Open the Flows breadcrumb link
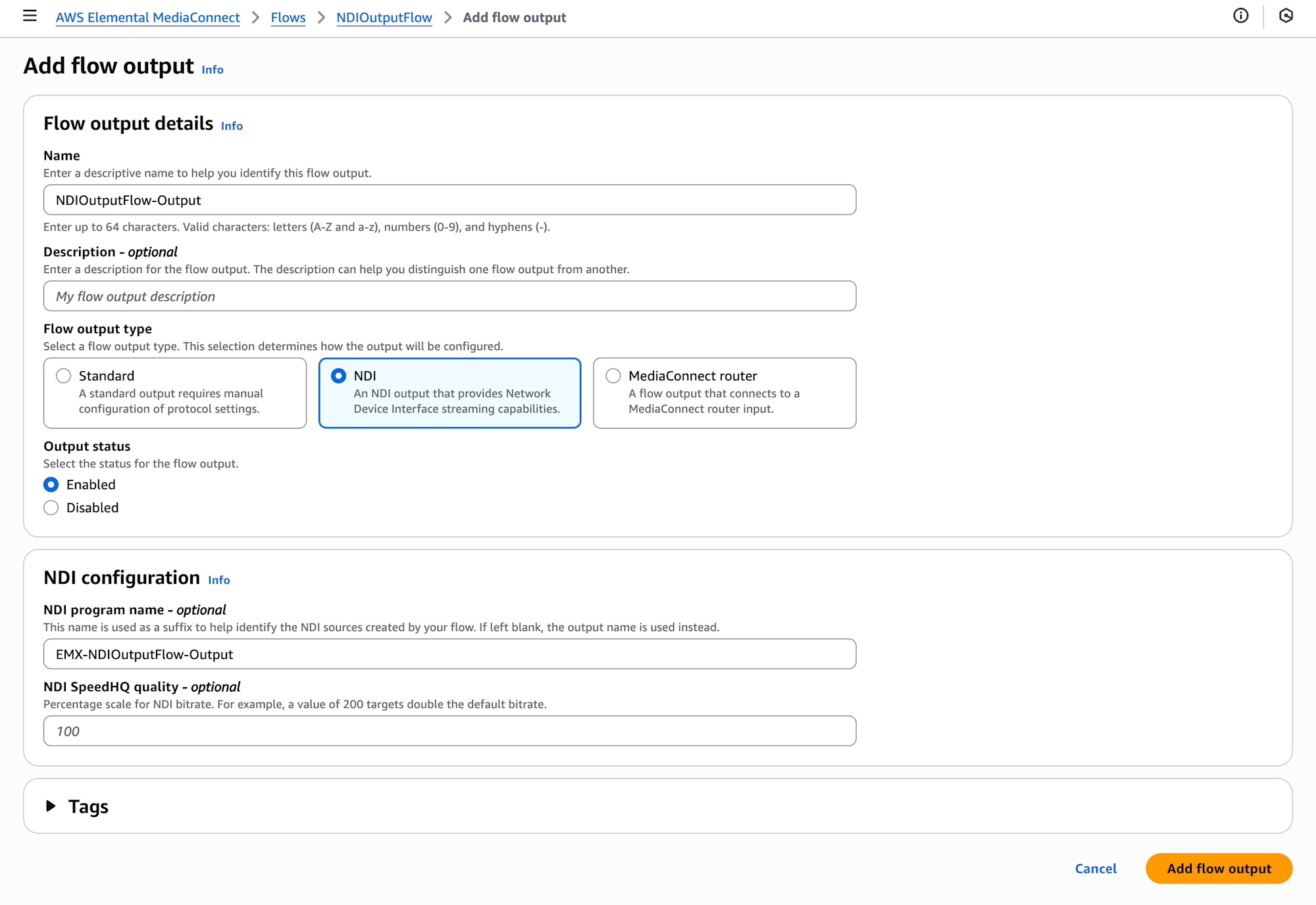This screenshot has width=1316, height=905. tap(288, 18)
